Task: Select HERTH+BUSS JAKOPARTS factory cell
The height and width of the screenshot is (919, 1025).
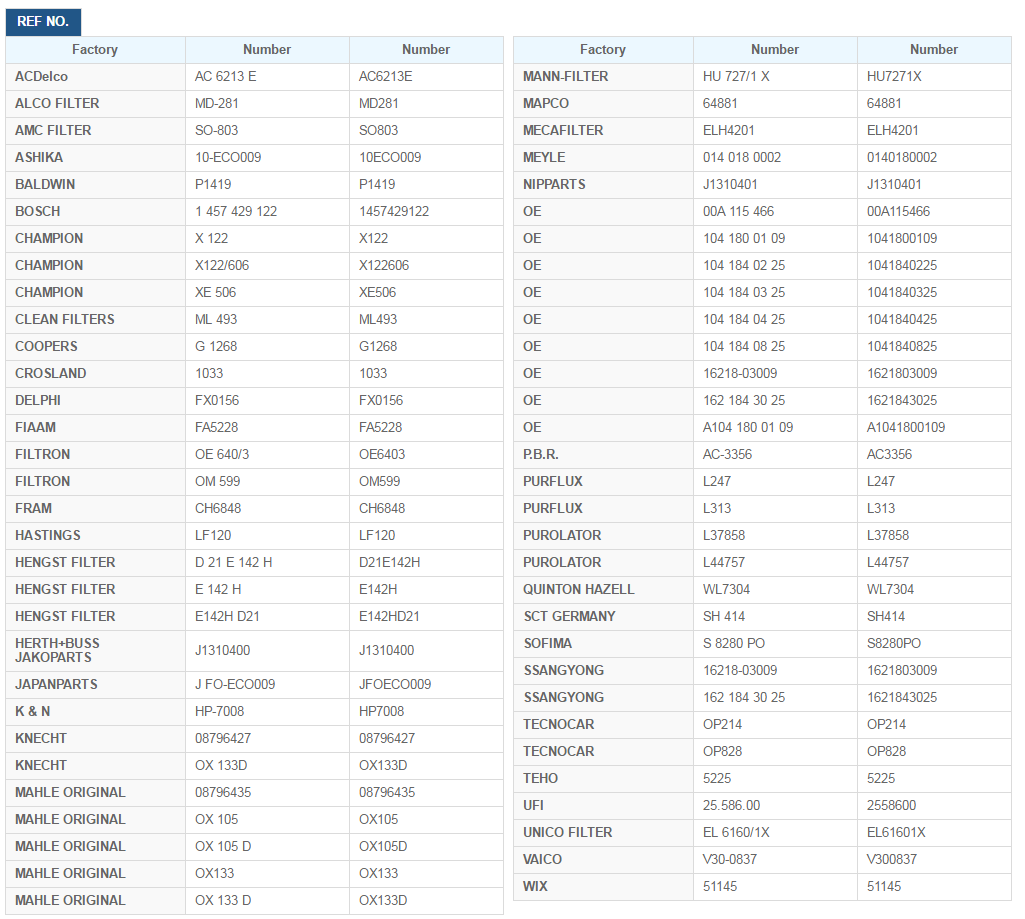Action: click(x=95, y=650)
